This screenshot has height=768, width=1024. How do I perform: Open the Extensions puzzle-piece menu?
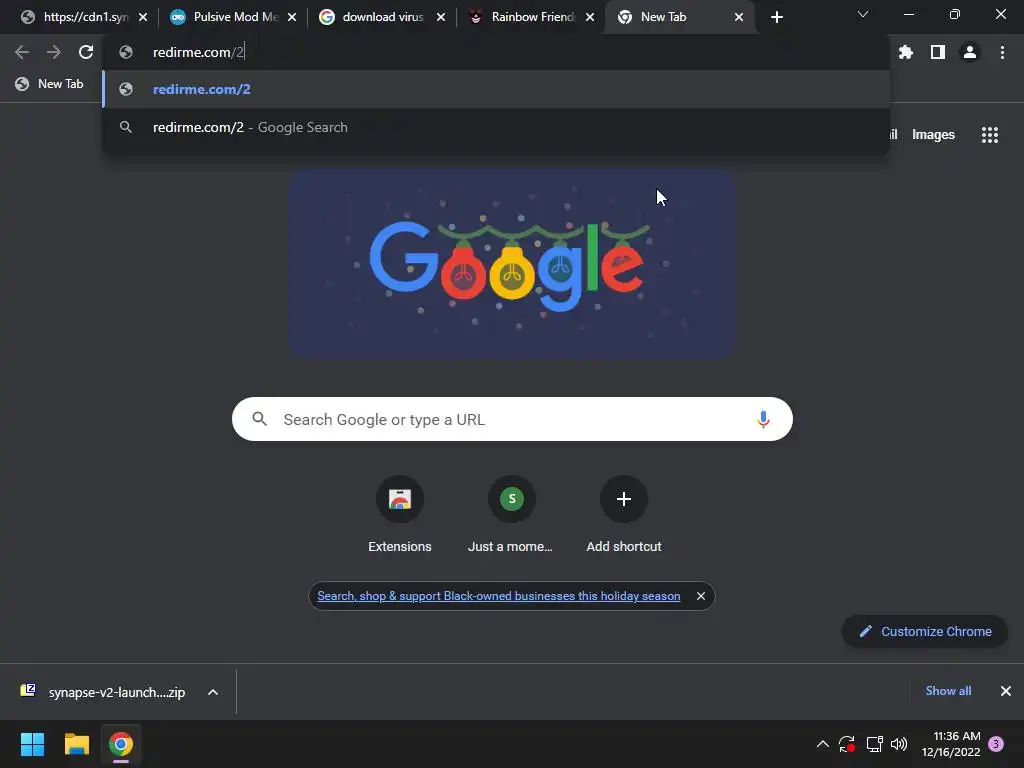click(905, 52)
